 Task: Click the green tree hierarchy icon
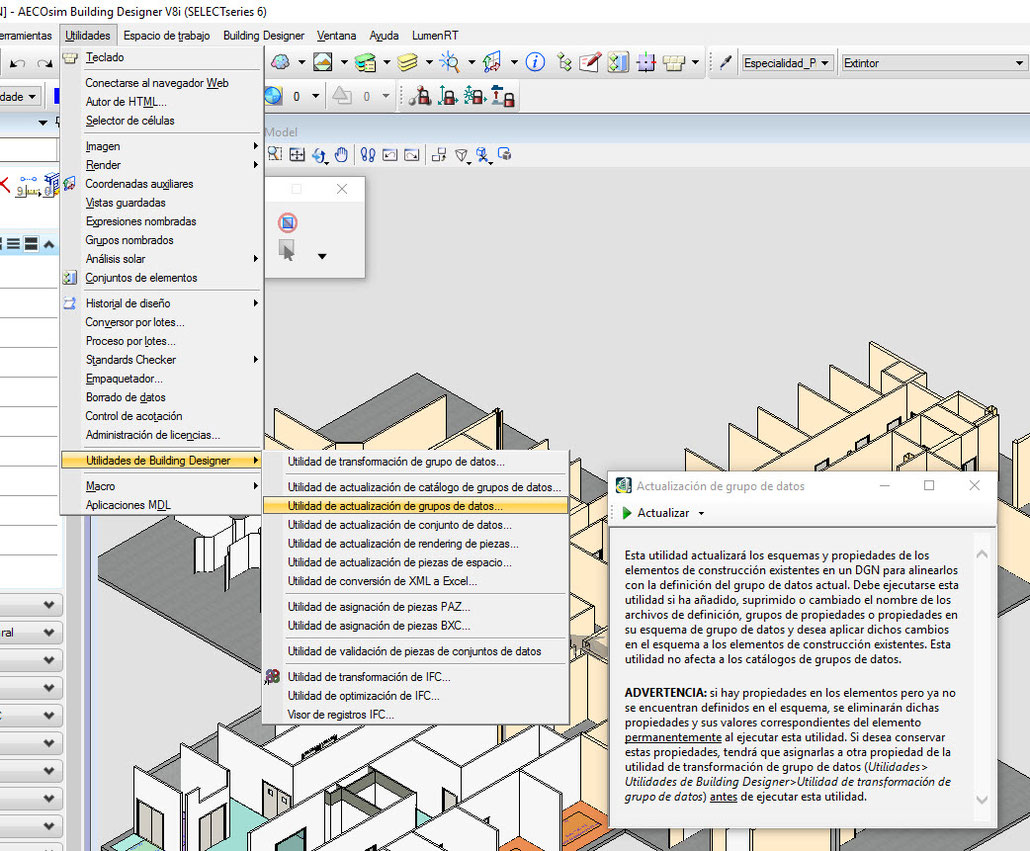tap(564, 62)
